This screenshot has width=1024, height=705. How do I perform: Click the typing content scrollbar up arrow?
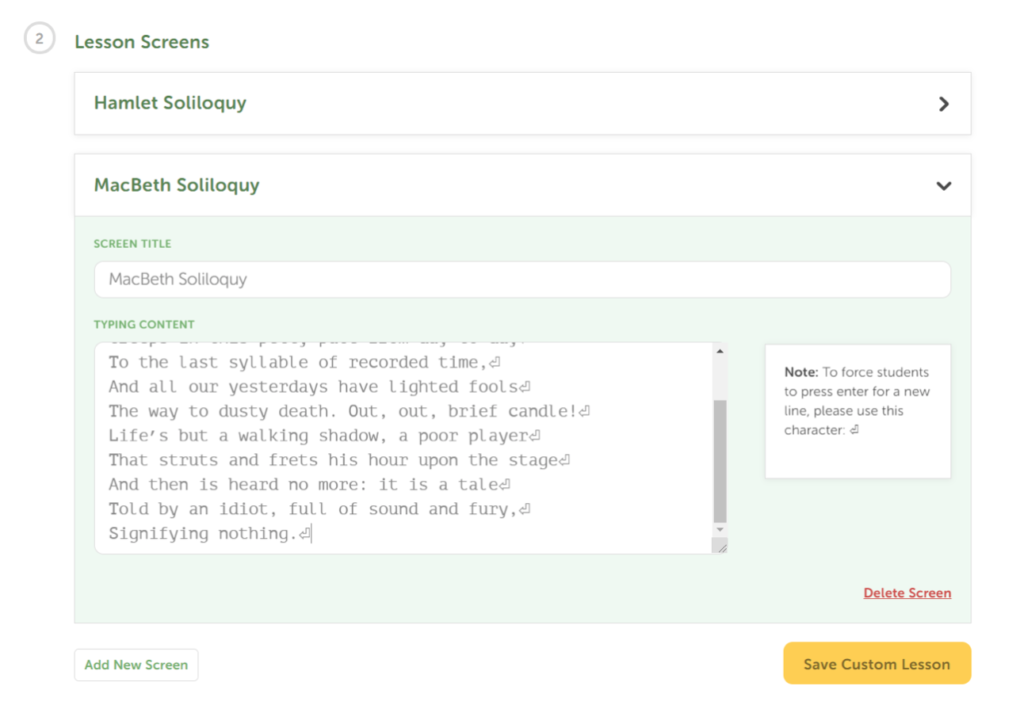point(720,351)
